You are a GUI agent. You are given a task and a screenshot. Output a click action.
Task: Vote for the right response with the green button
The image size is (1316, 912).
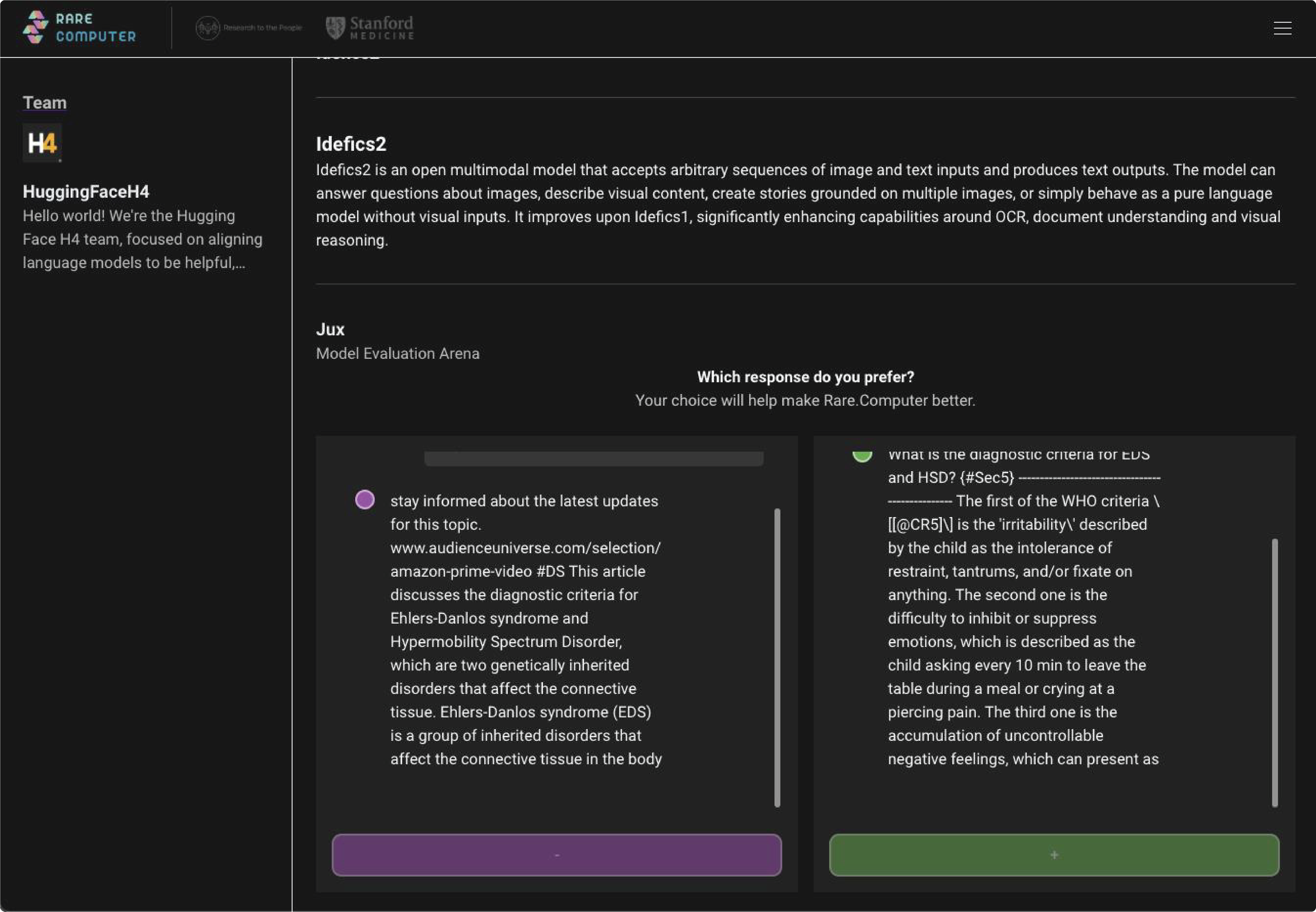pos(1054,855)
